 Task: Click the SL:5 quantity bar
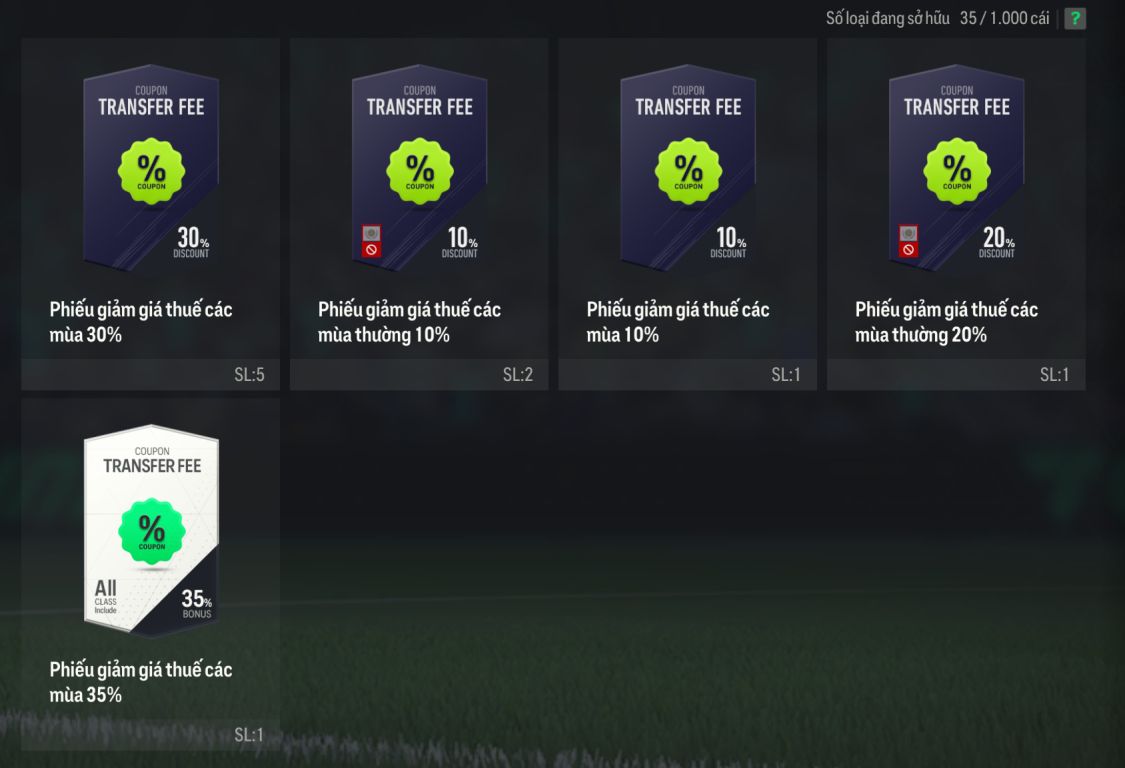tap(151, 375)
